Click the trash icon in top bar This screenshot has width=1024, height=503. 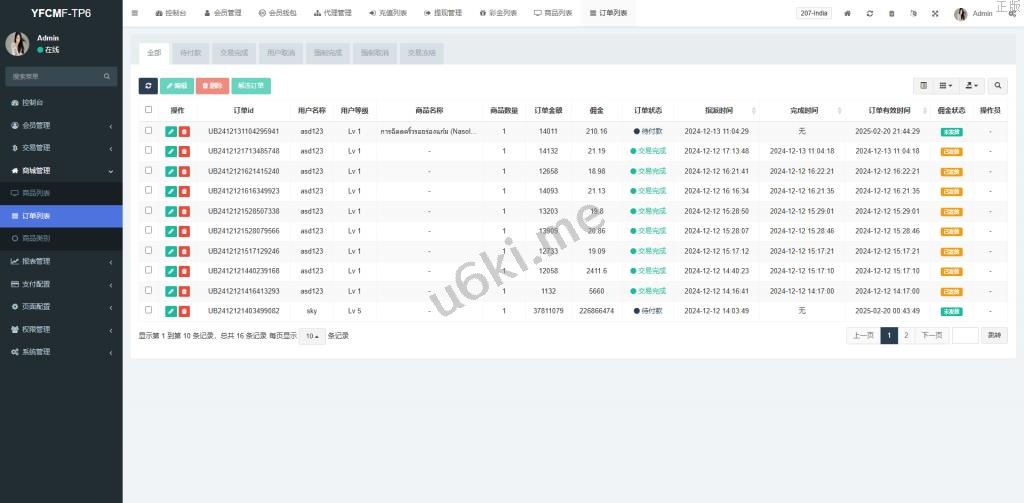(x=891, y=13)
